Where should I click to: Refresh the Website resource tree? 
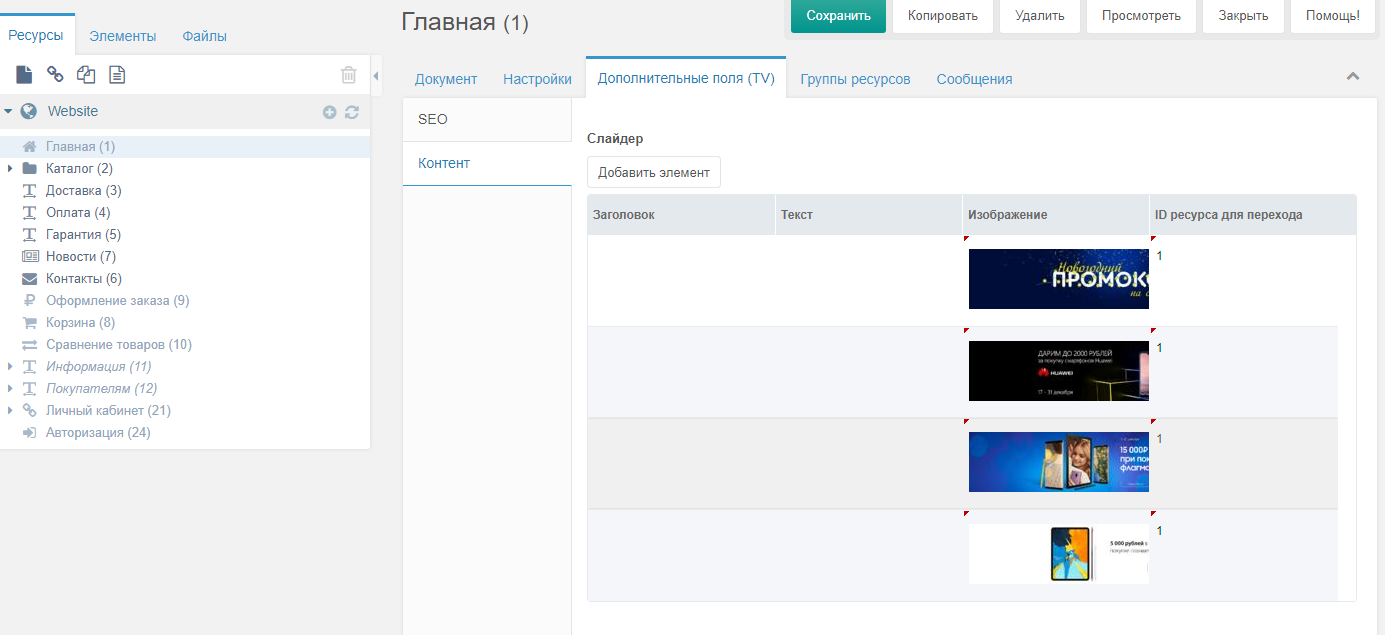click(352, 112)
